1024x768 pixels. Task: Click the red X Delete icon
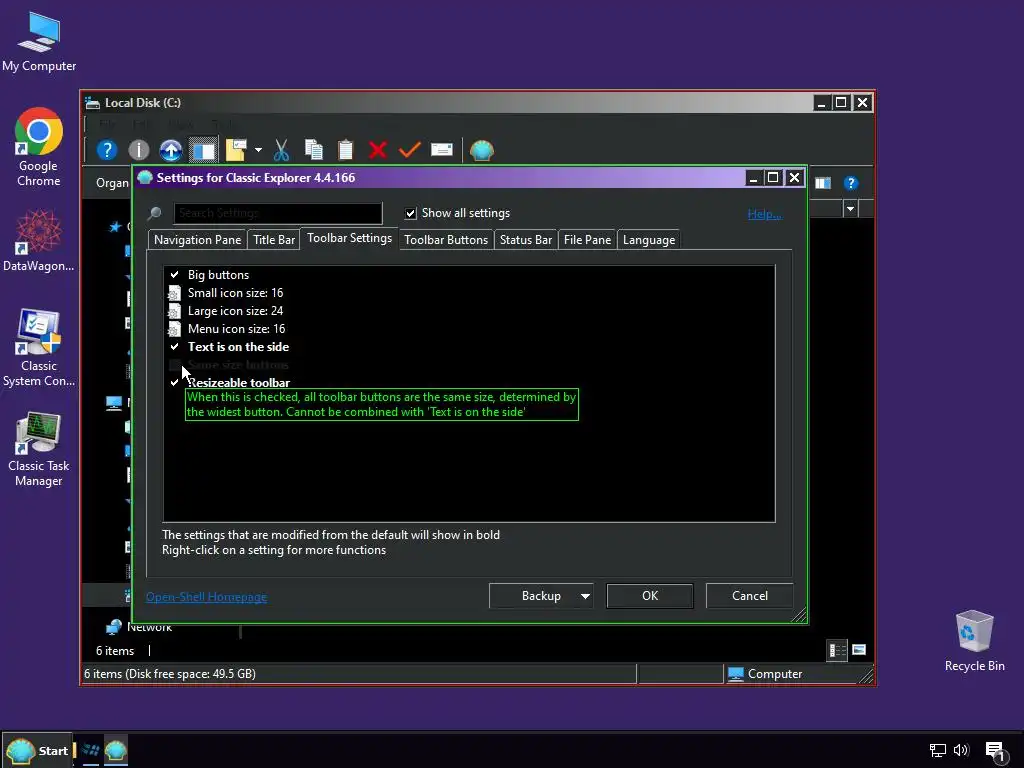[377, 150]
